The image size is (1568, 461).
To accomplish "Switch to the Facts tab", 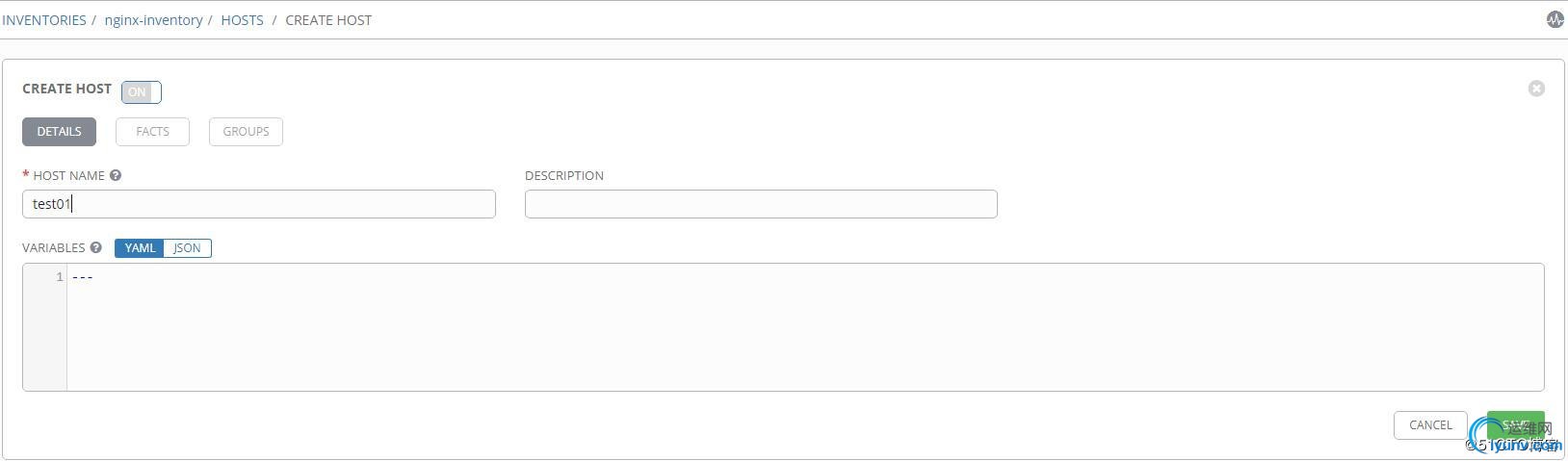I will (x=152, y=132).
